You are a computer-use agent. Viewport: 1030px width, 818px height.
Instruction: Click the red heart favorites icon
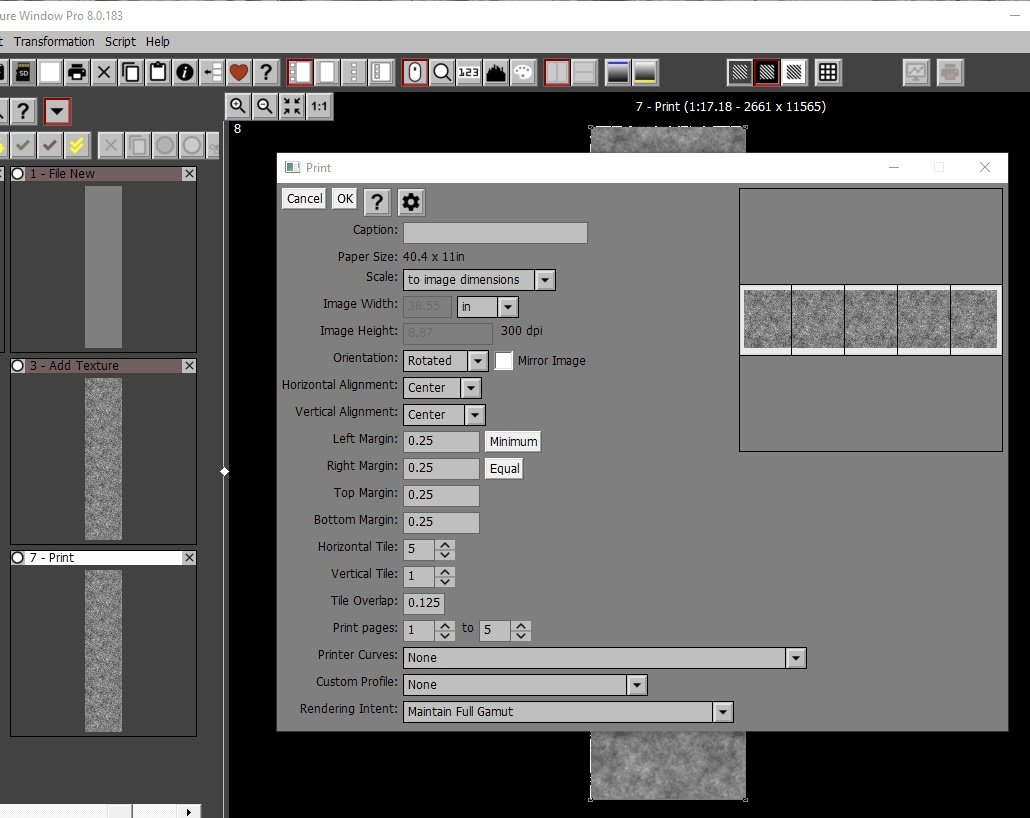point(238,72)
